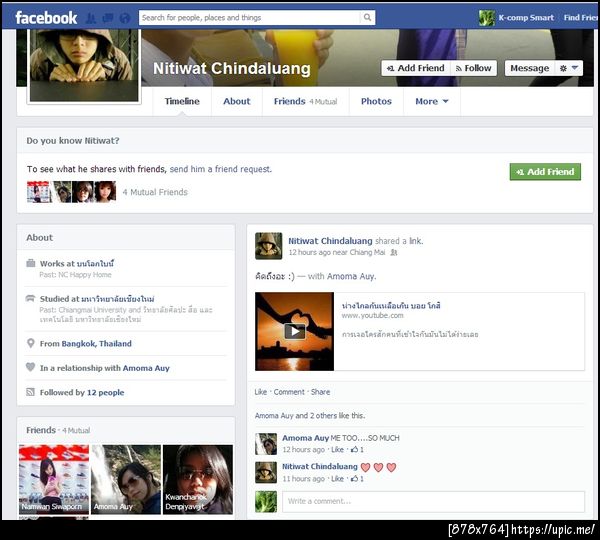Open Nitiwat Chindaluang post author name

pyautogui.click(x=330, y=241)
